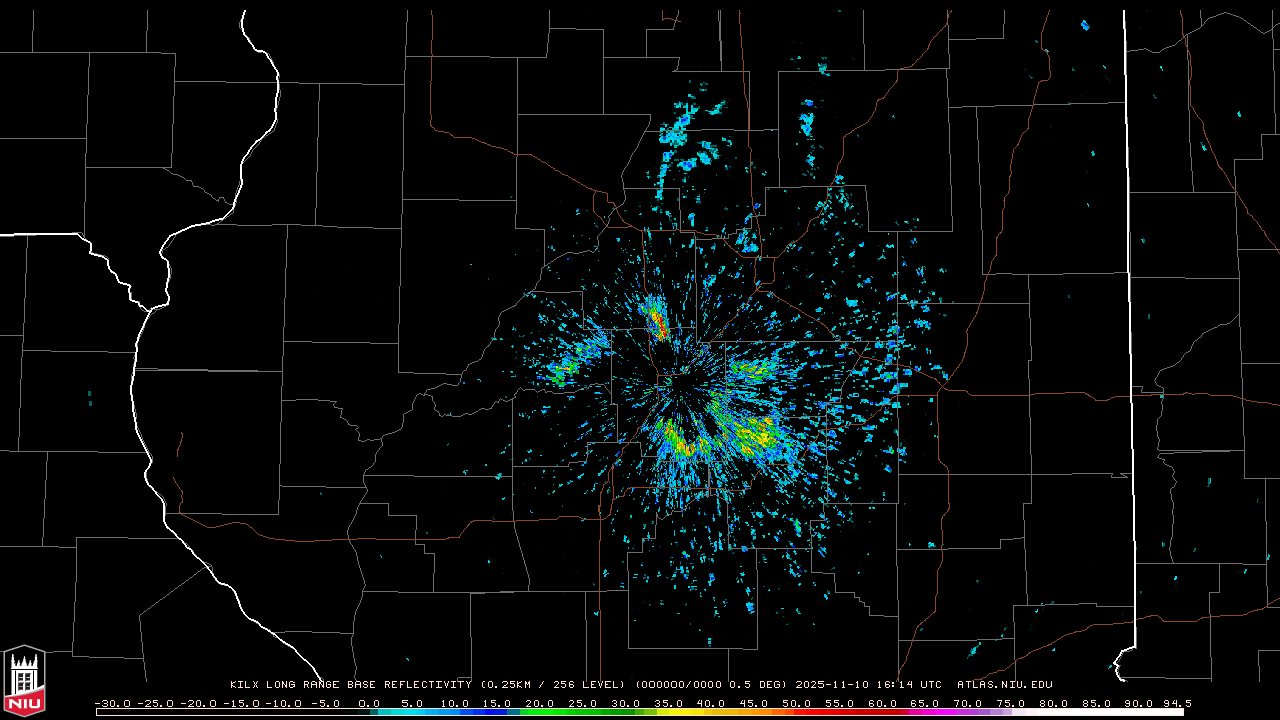The height and width of the screenshot is (720, 1280).
Task: Click the KILX LONG RANGE BASE REFLECTIVITY title
Action: coord(350,685)
